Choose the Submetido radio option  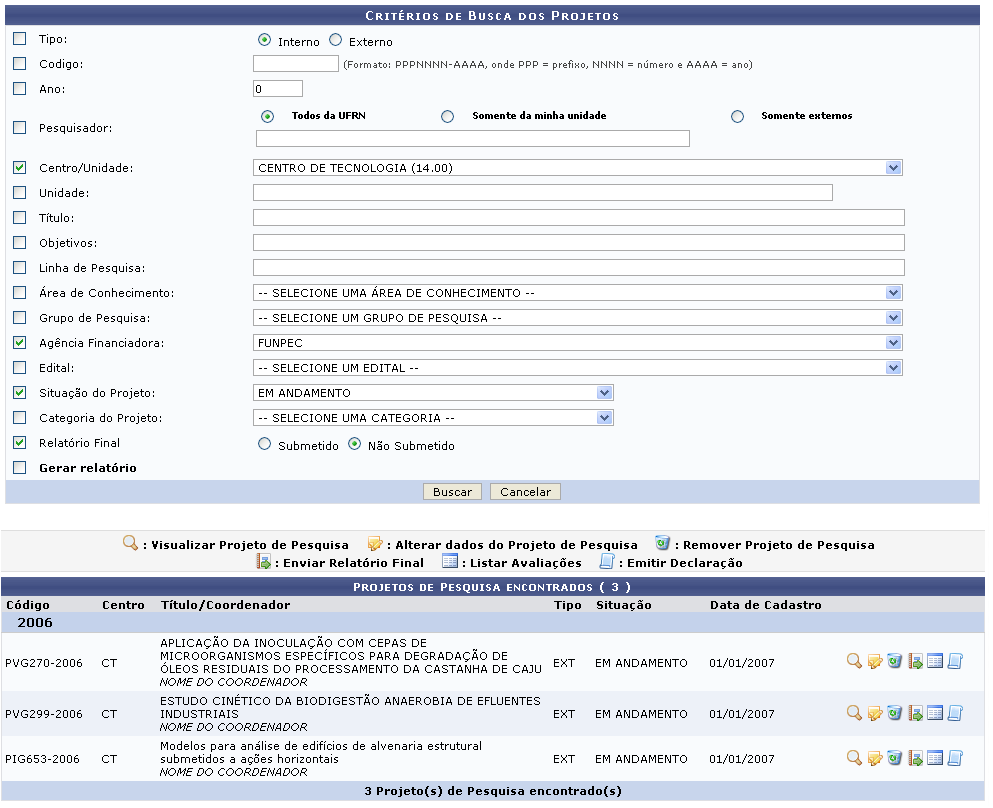tap(265, 445)
